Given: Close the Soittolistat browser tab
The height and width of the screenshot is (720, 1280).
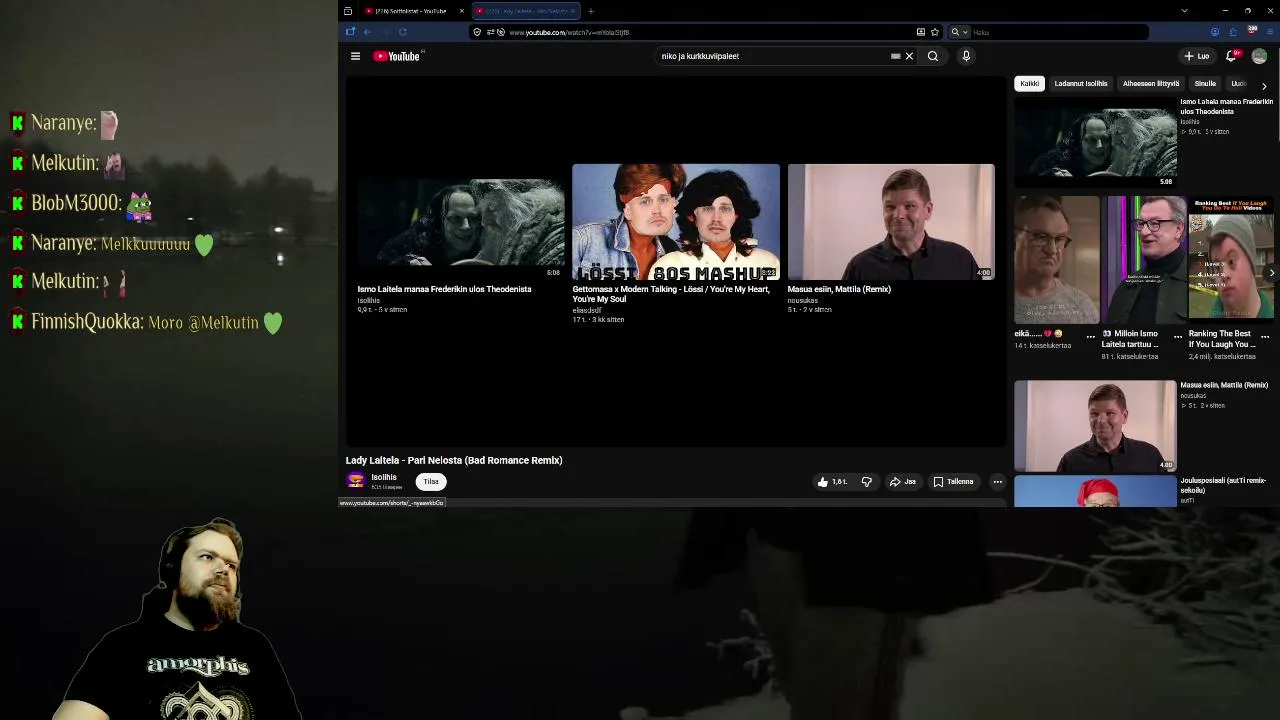Looking at the screenshot, I should [462, 11].
